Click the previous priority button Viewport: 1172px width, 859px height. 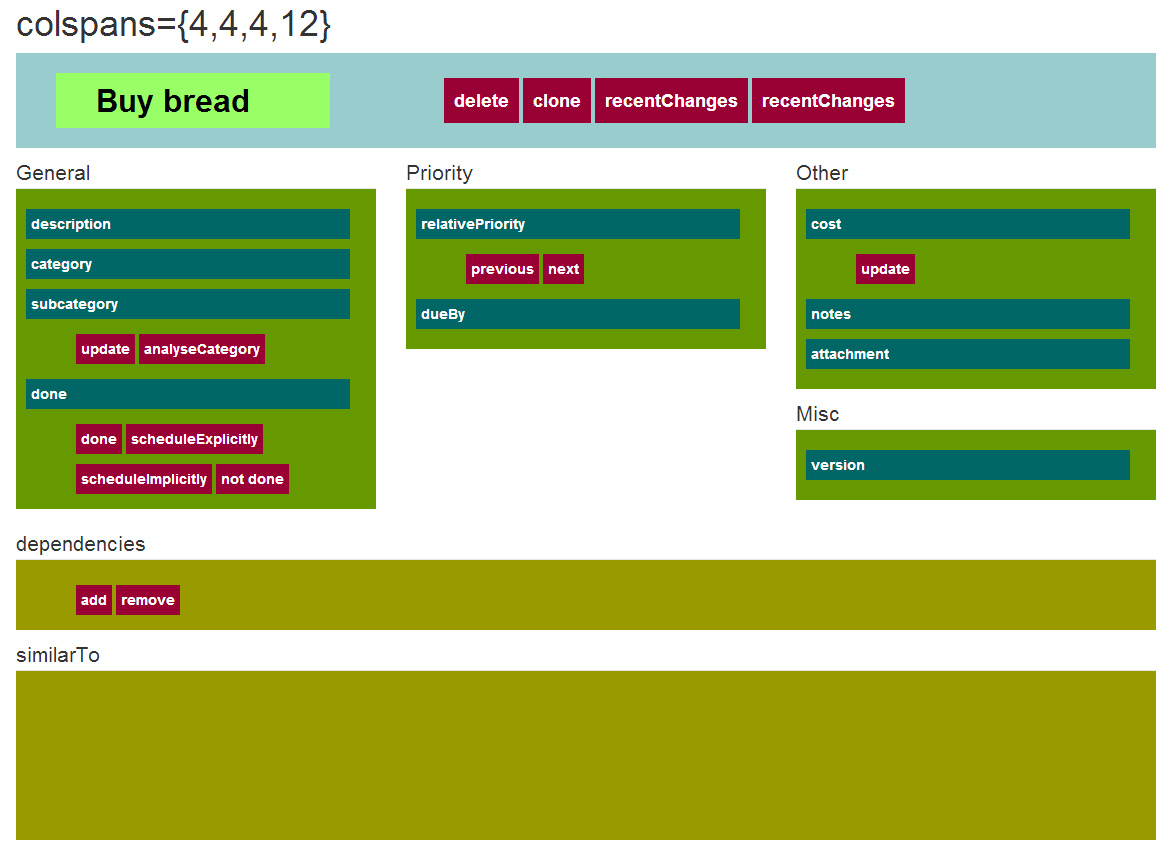[x=502, y=269]
